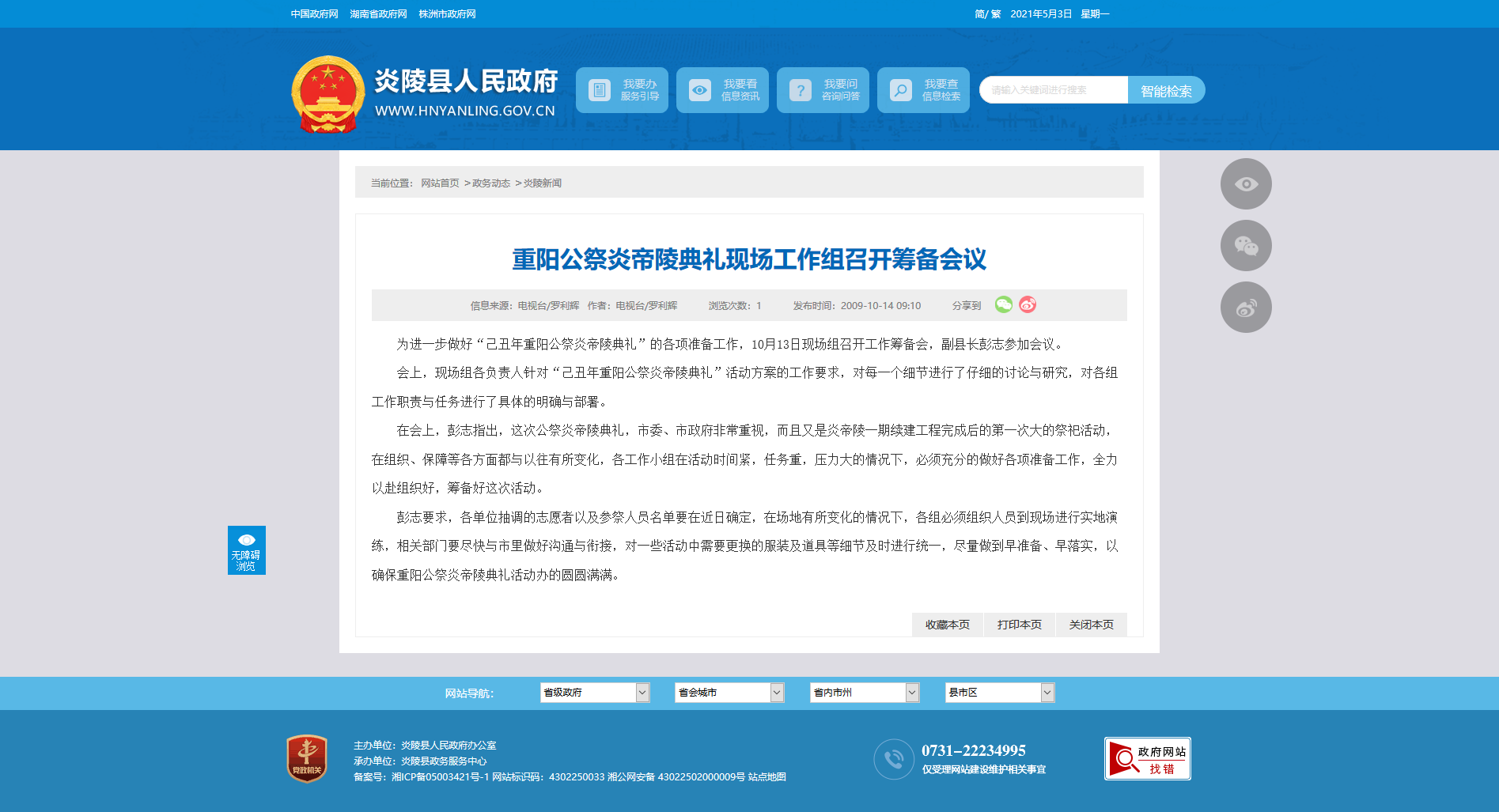
Task: Click the national emblem logo
Action: click(327, 94)
